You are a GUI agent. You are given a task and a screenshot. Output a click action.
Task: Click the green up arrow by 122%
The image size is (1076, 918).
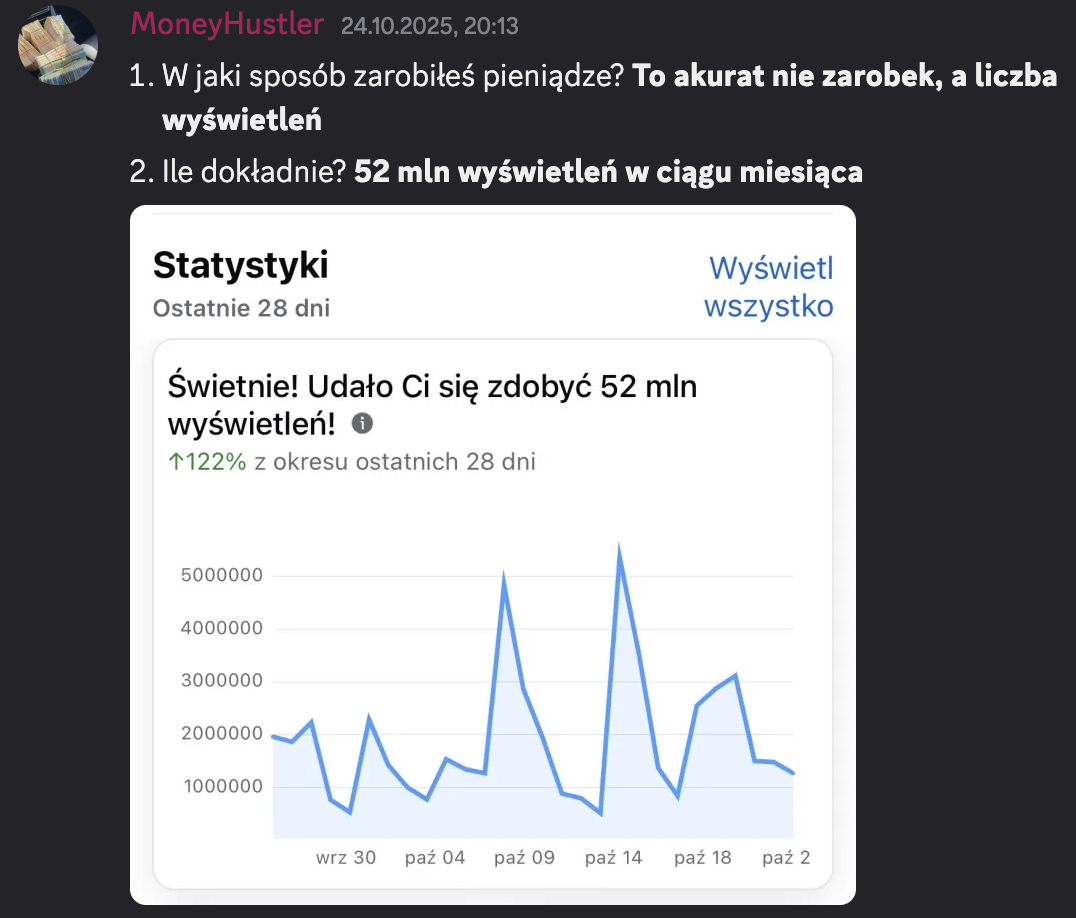(174, 461)
